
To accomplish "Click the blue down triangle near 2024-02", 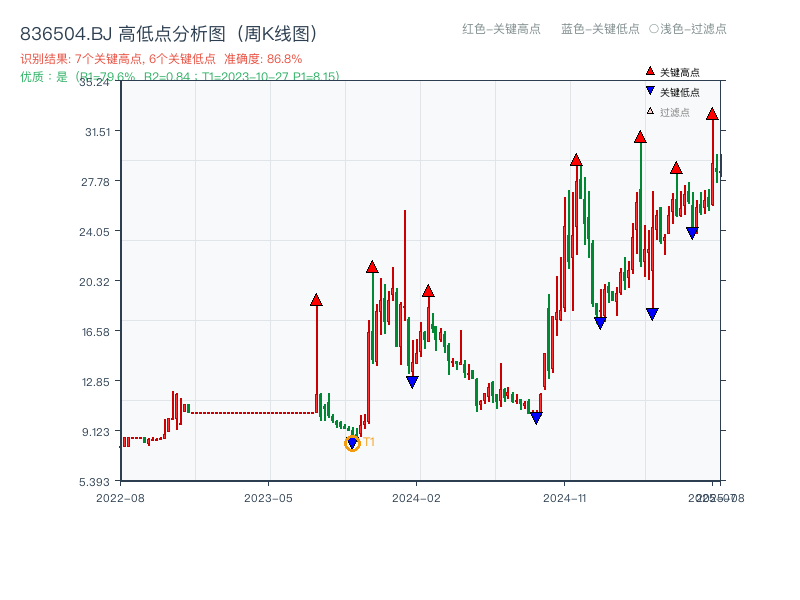I will click(413, 381).
